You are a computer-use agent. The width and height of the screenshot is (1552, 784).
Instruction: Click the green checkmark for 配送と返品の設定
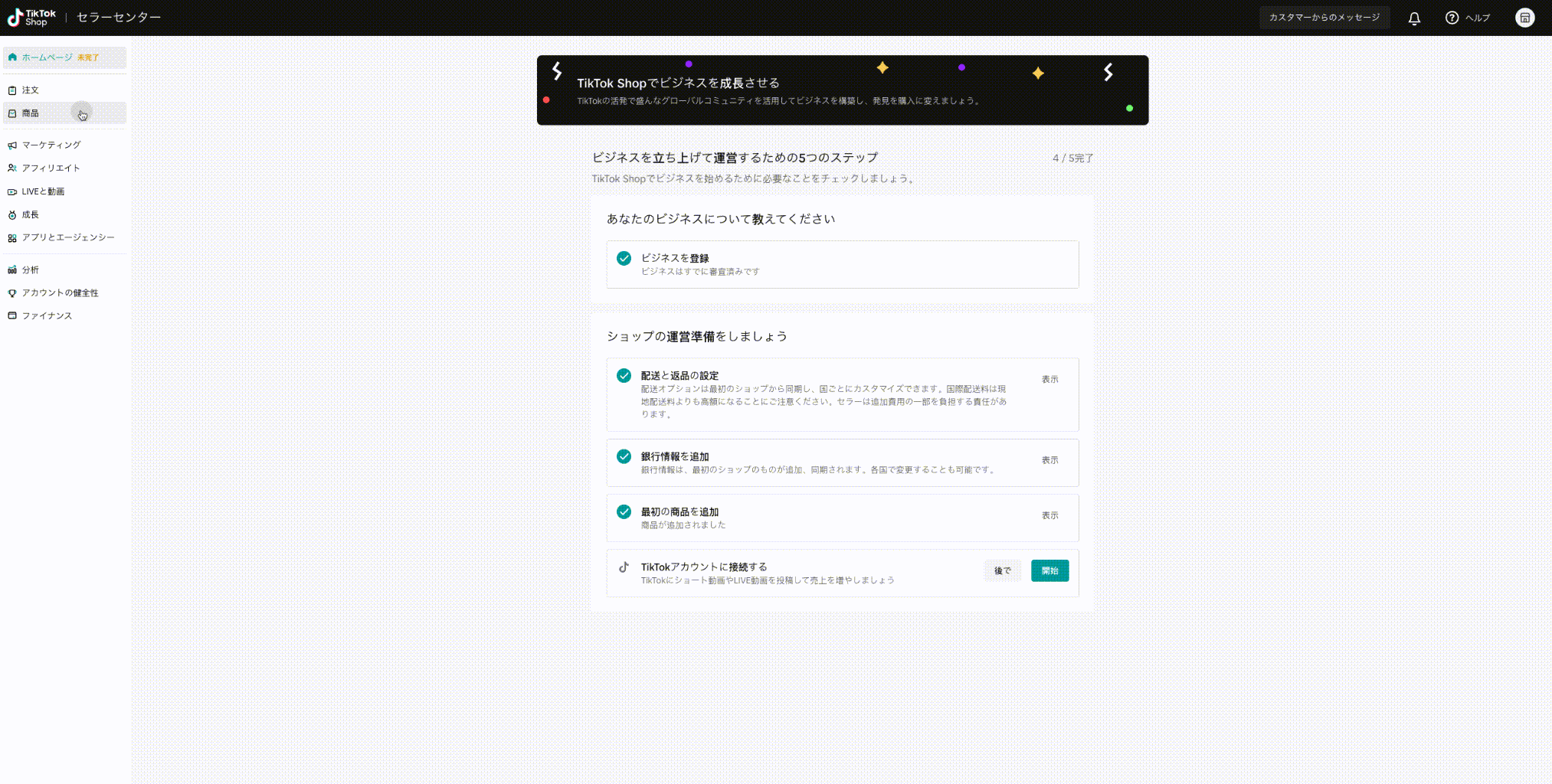[x=624, y=375]
